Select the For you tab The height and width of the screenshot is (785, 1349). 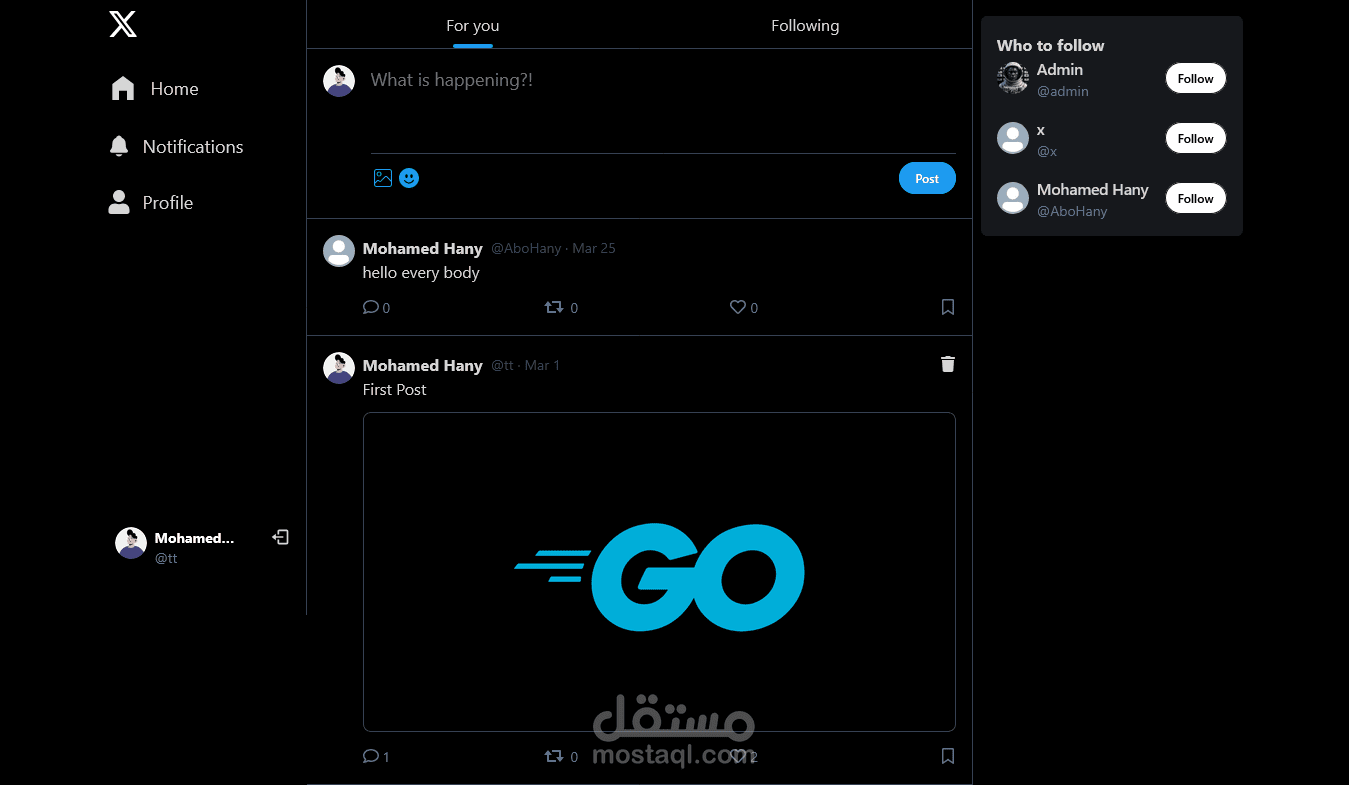pyautogui.click(x=473, y=26)
